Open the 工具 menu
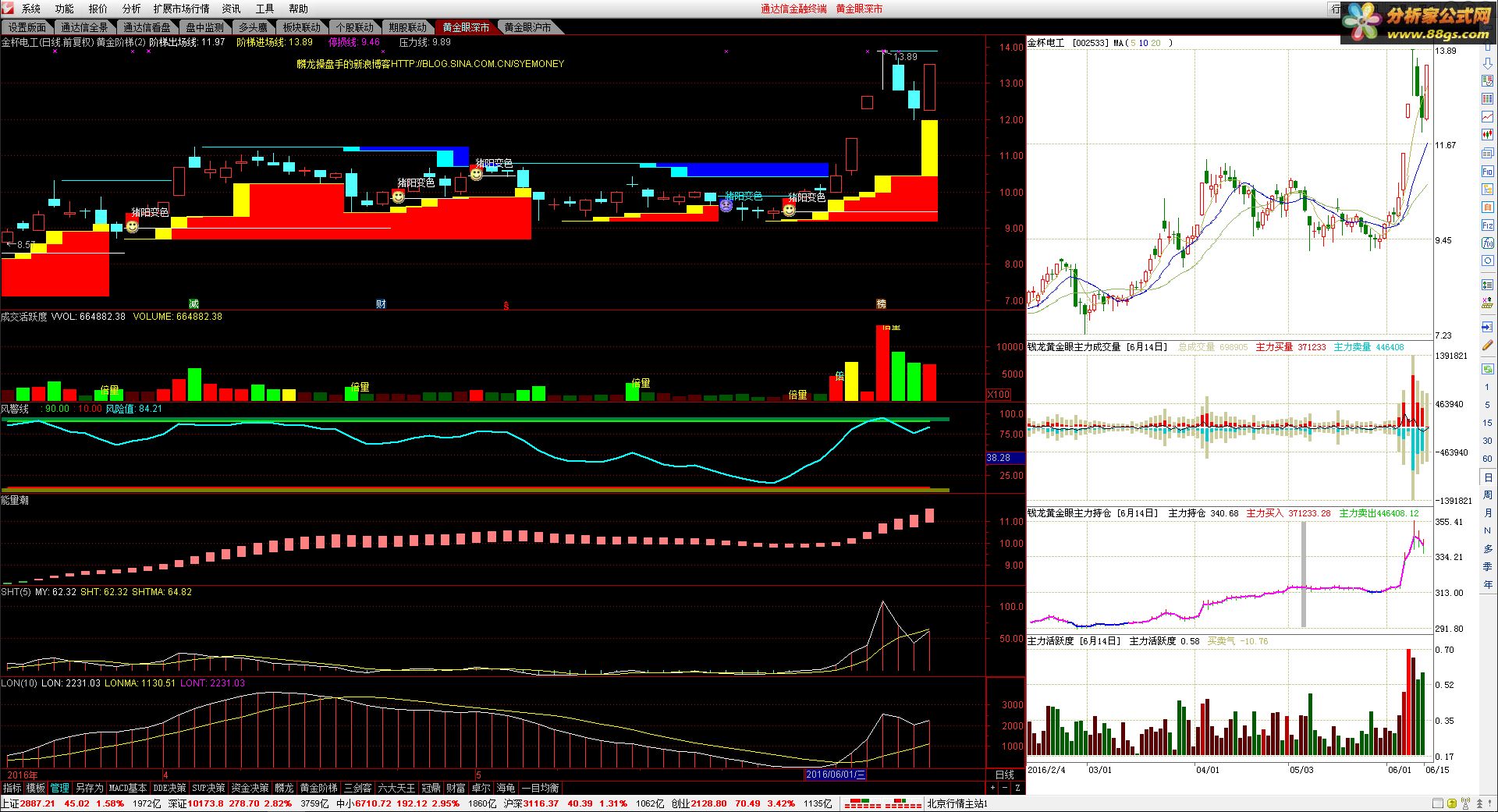Screen dimensions: 1498x812 [264, 9]
